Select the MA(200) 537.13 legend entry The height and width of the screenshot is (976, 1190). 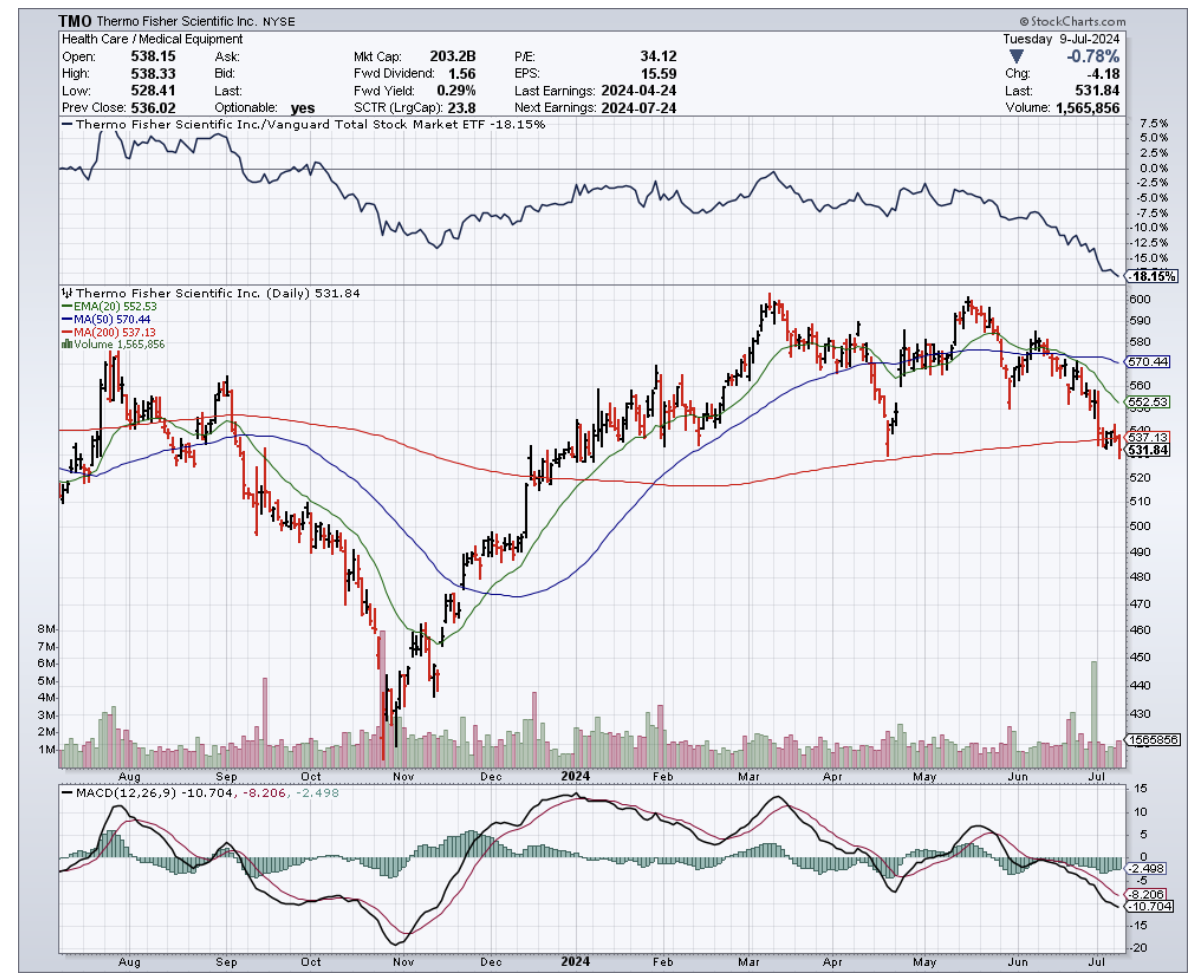[115, 331]
